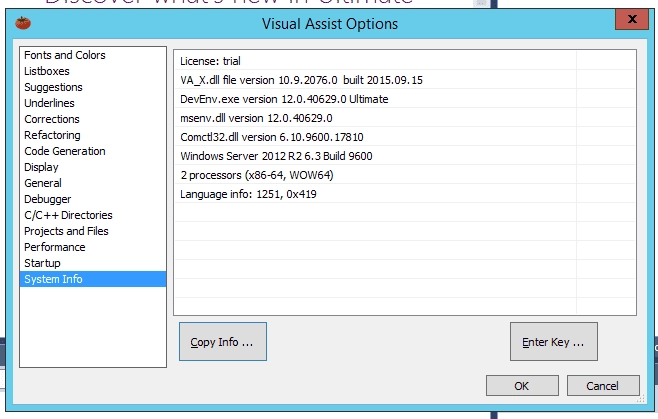Select the DevEnv.exe version row
Screen dimensions: 658x419
tap(405, 99)
